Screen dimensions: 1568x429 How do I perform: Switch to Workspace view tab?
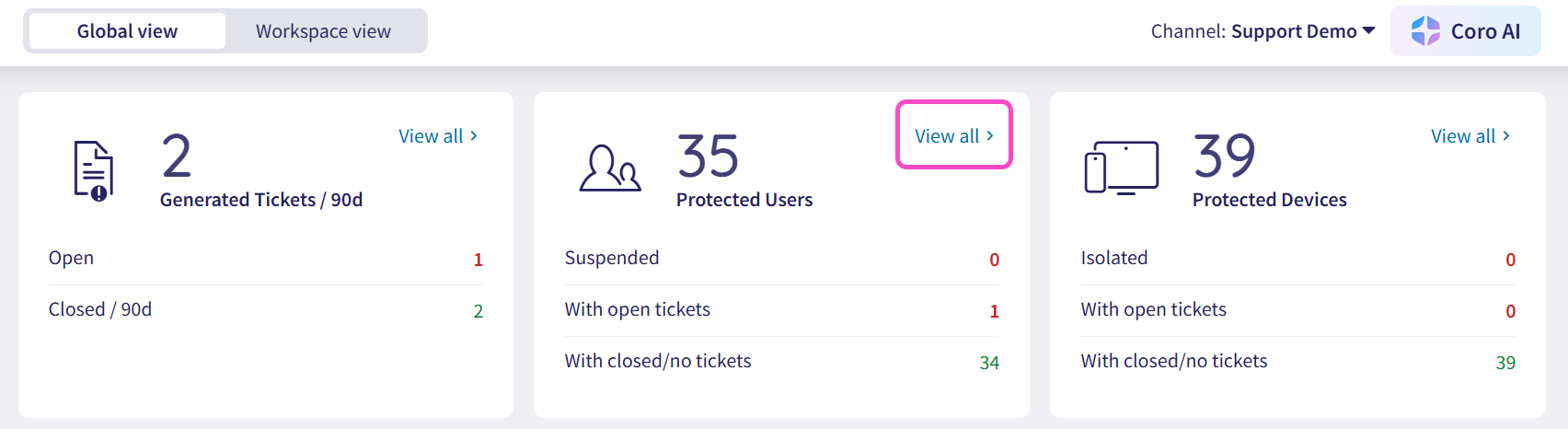(323, 31)
